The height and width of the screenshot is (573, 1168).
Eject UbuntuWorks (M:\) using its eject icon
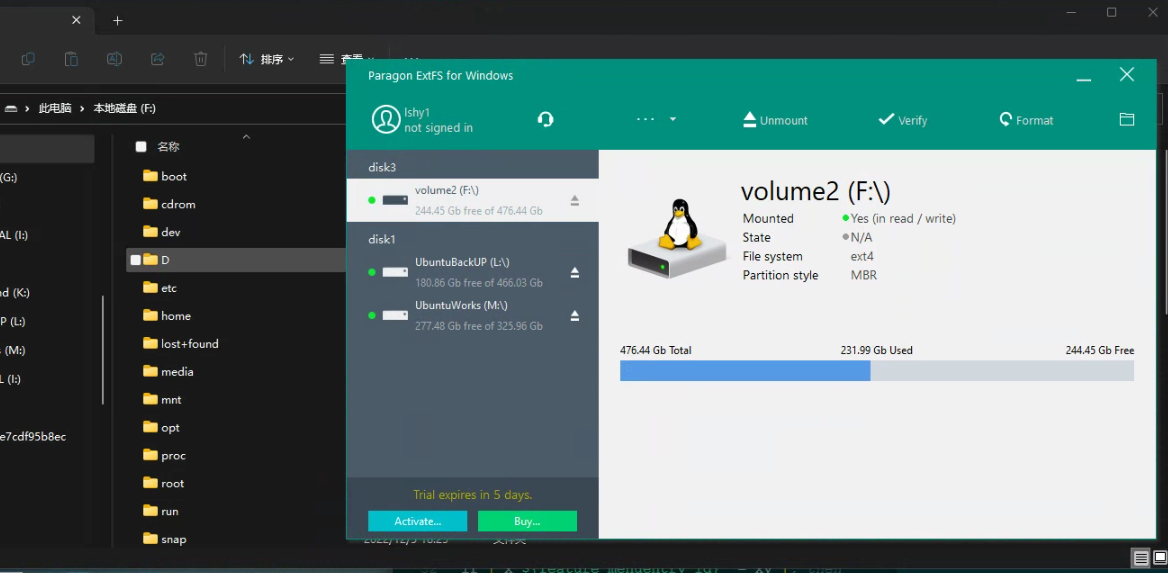pos(574,316)
